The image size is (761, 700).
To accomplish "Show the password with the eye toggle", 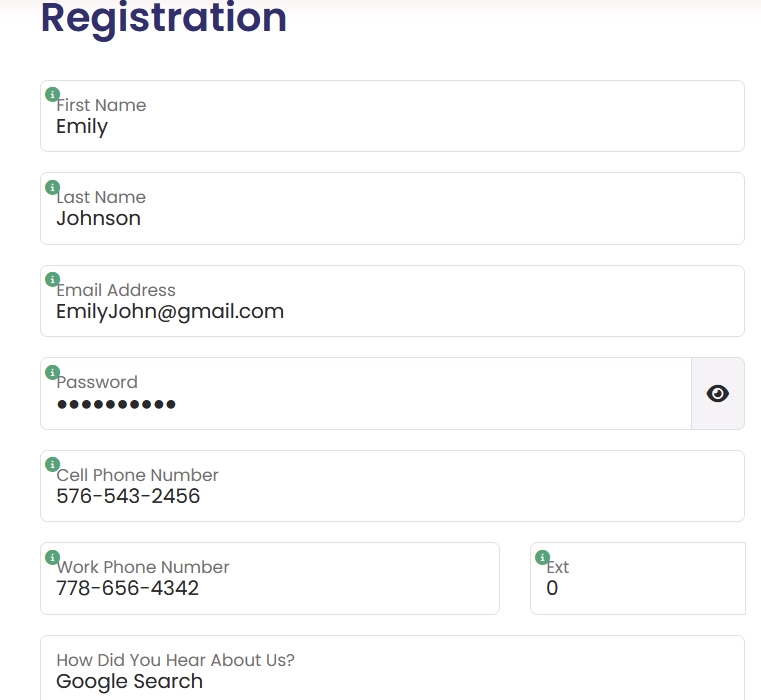I will pyautogui.click(x=718, y=394).
